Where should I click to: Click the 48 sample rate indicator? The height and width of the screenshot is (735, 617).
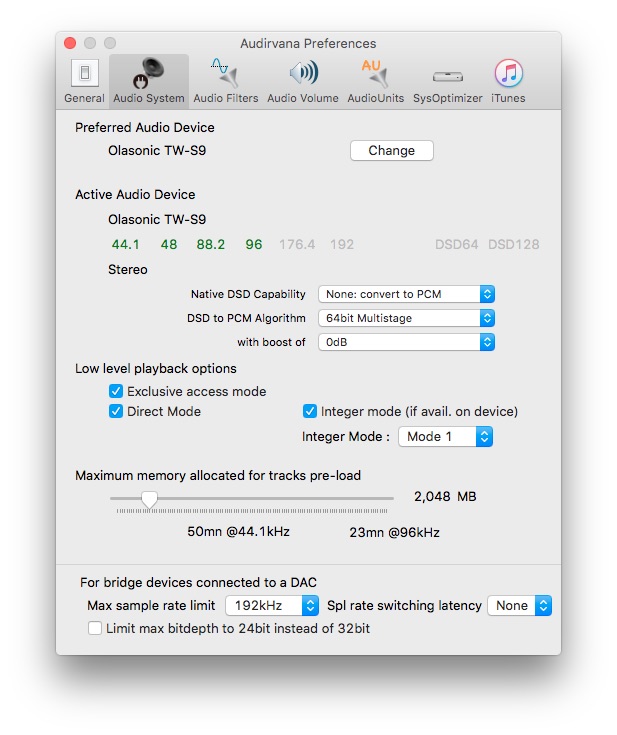click(169, 244)
